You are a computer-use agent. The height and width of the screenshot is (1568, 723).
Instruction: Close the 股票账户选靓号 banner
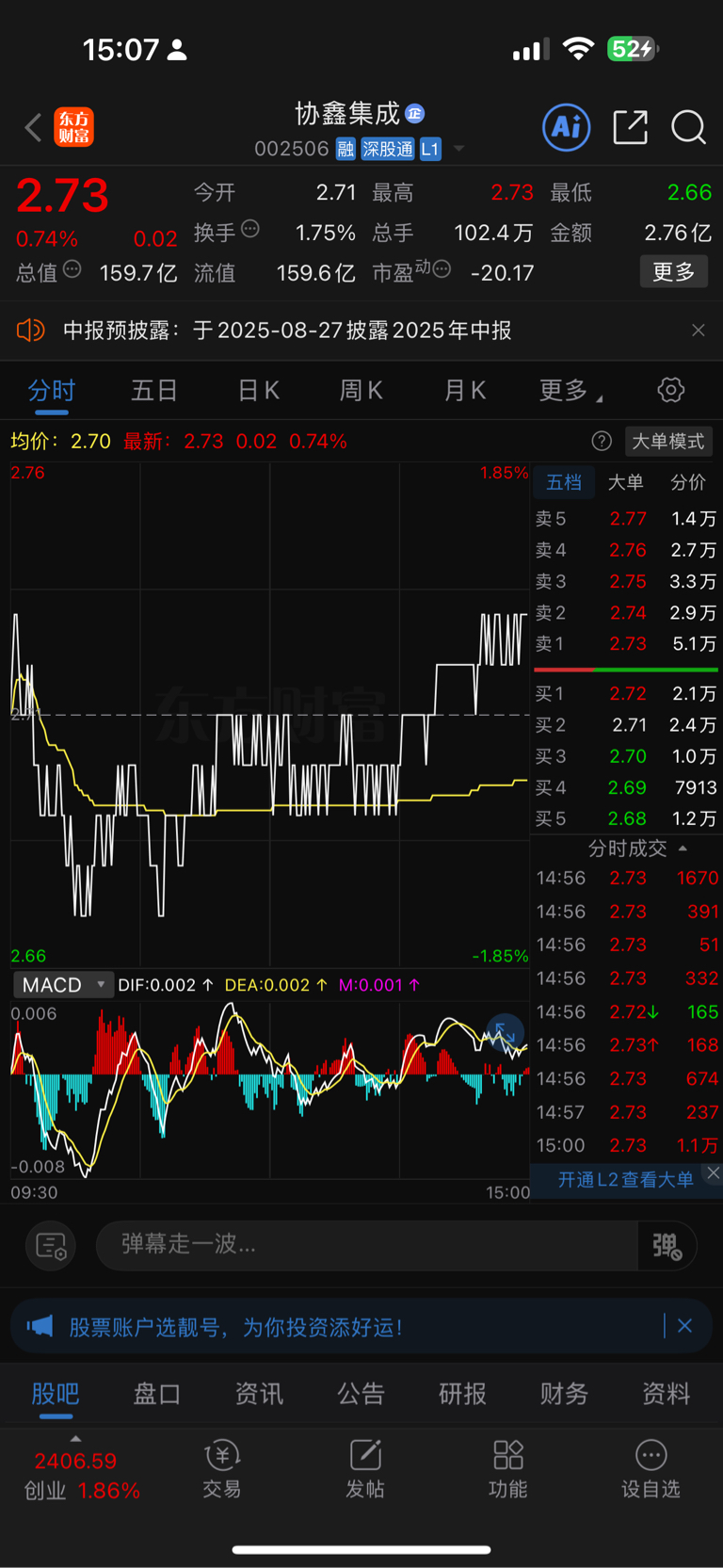tap(685, 1326)
